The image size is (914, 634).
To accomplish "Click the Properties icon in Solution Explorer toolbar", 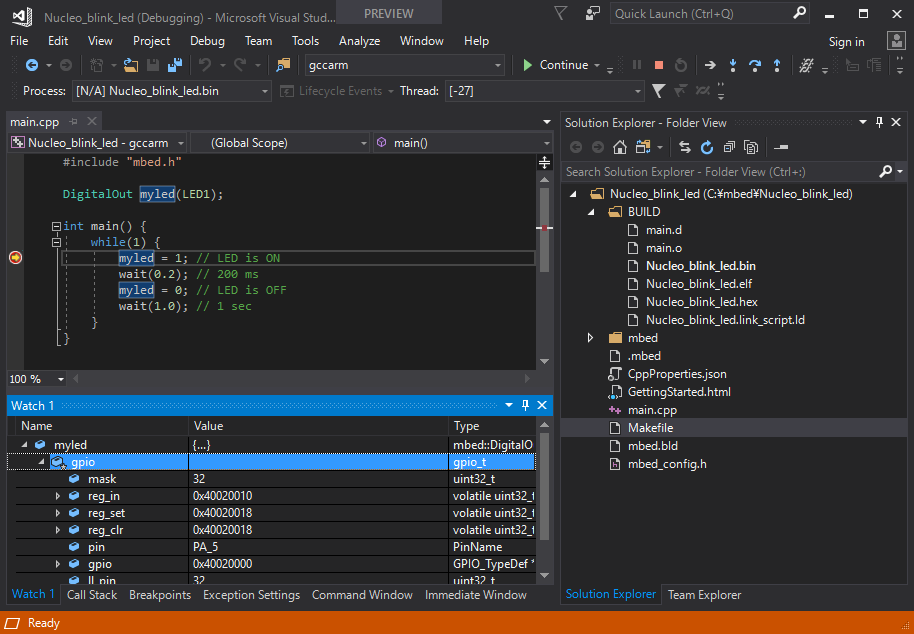I will coord(781,147).
